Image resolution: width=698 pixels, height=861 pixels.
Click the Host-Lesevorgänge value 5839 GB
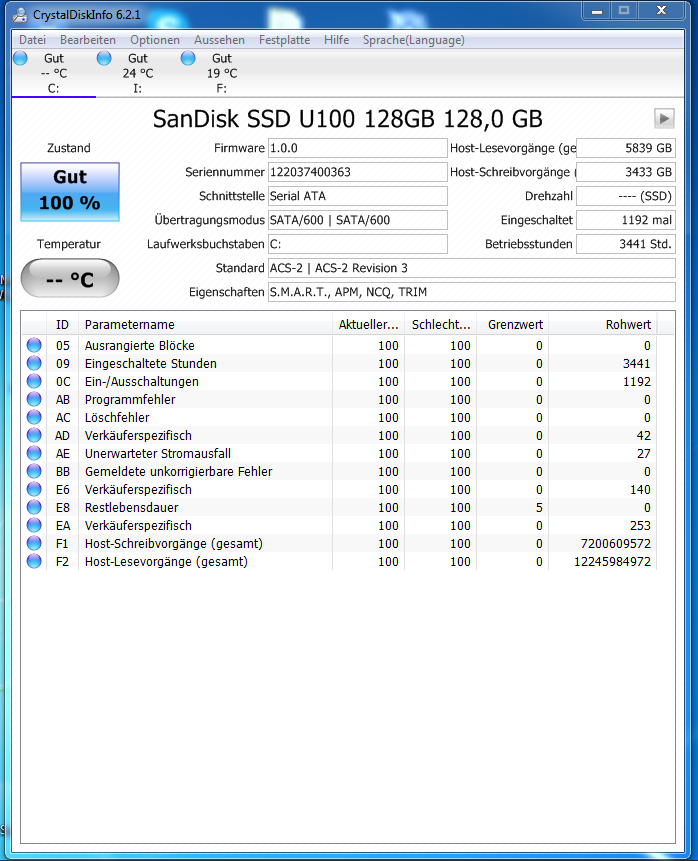tap(626, 148)
